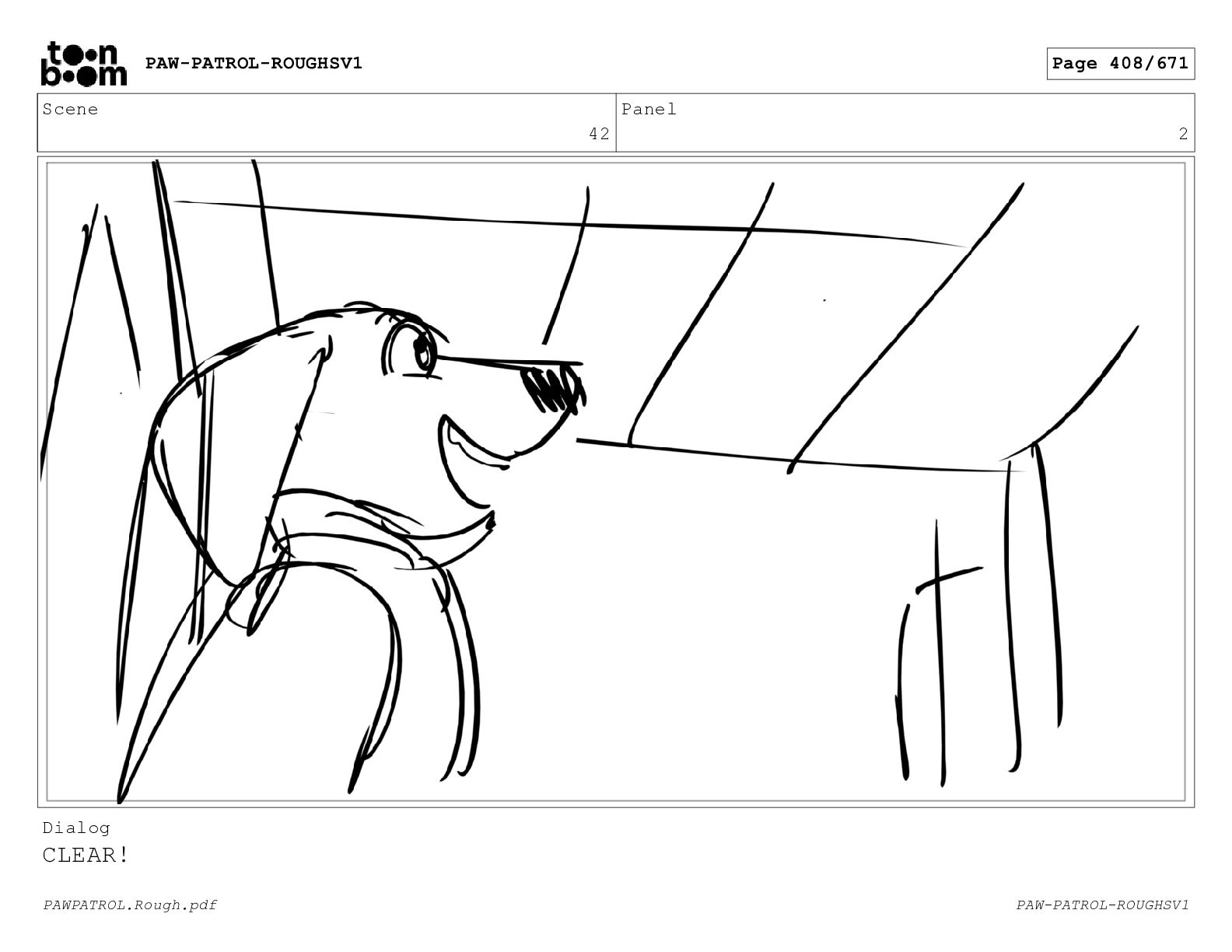This screenshot has height=952, width=1232.
Task: Select the dialog text CLEAR!
Action: [x=86, y=856]
